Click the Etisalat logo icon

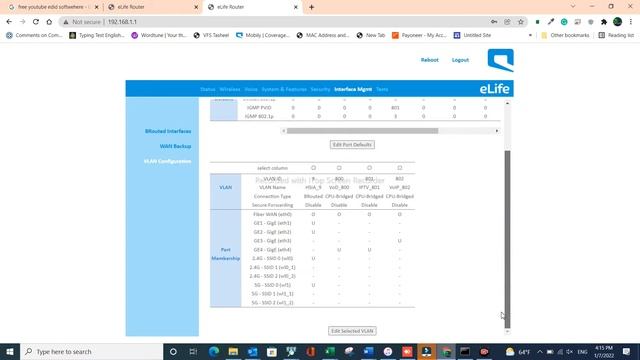[500, 60]
